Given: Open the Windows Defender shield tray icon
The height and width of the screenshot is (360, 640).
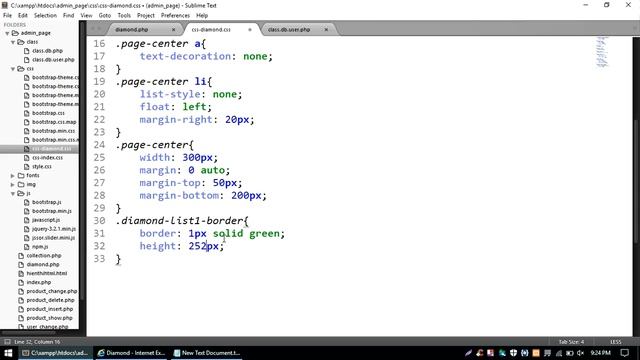Looking at the screenshot, I should point(513,353).
